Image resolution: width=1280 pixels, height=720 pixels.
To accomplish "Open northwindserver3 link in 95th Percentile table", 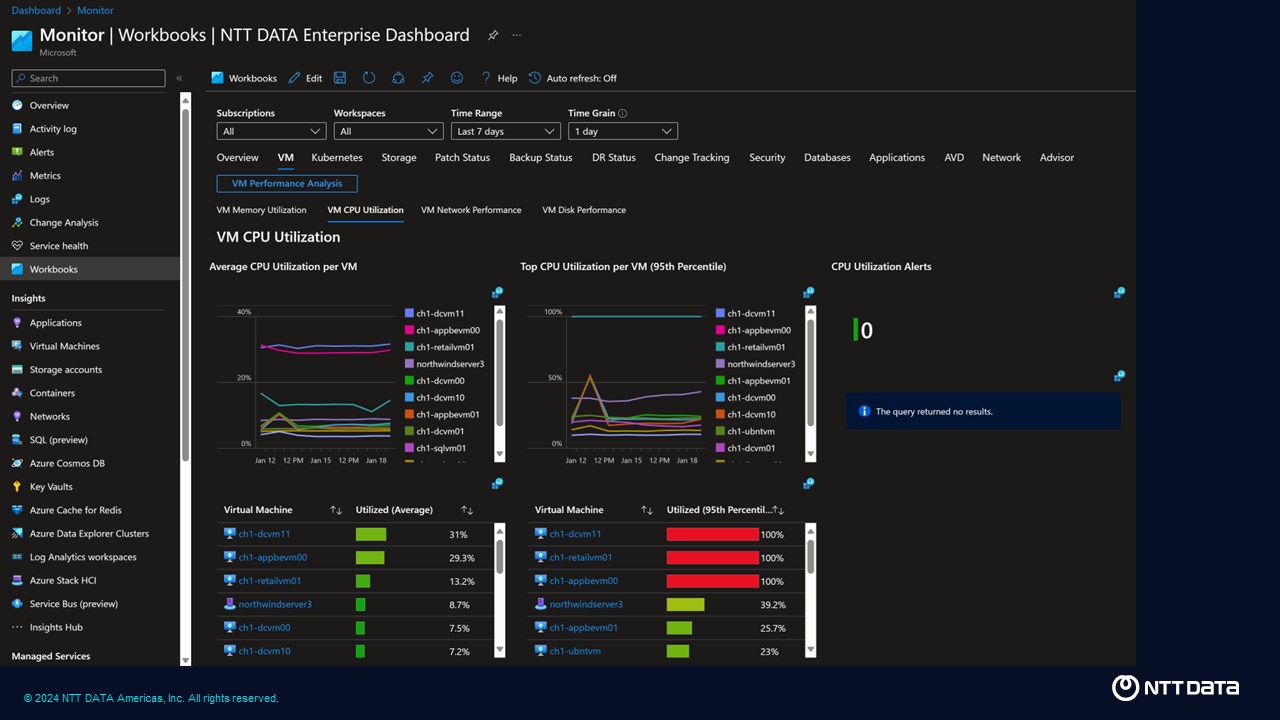I will 586,604.
